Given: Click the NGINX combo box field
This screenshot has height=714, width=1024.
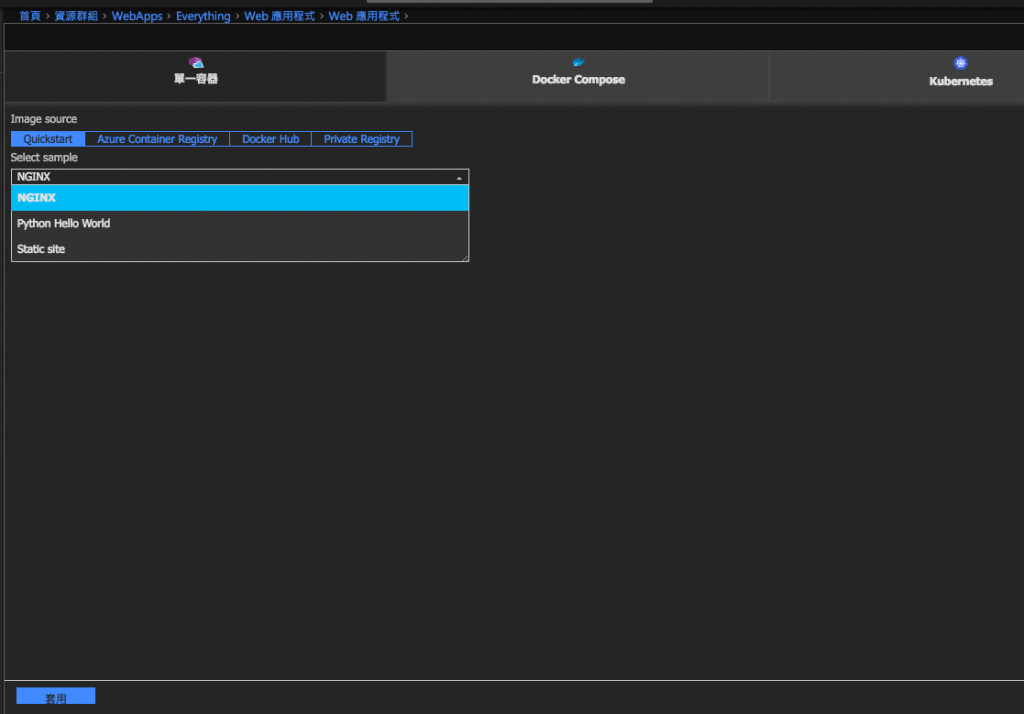Looking at the screenshot, I should click(x=240, y=177).
